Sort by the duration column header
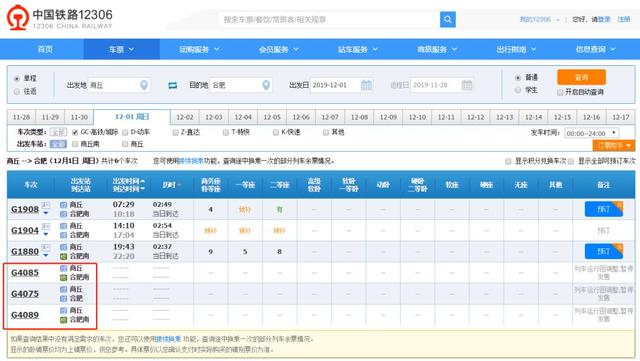Viewport: 640px width, 361px height. 171,185
